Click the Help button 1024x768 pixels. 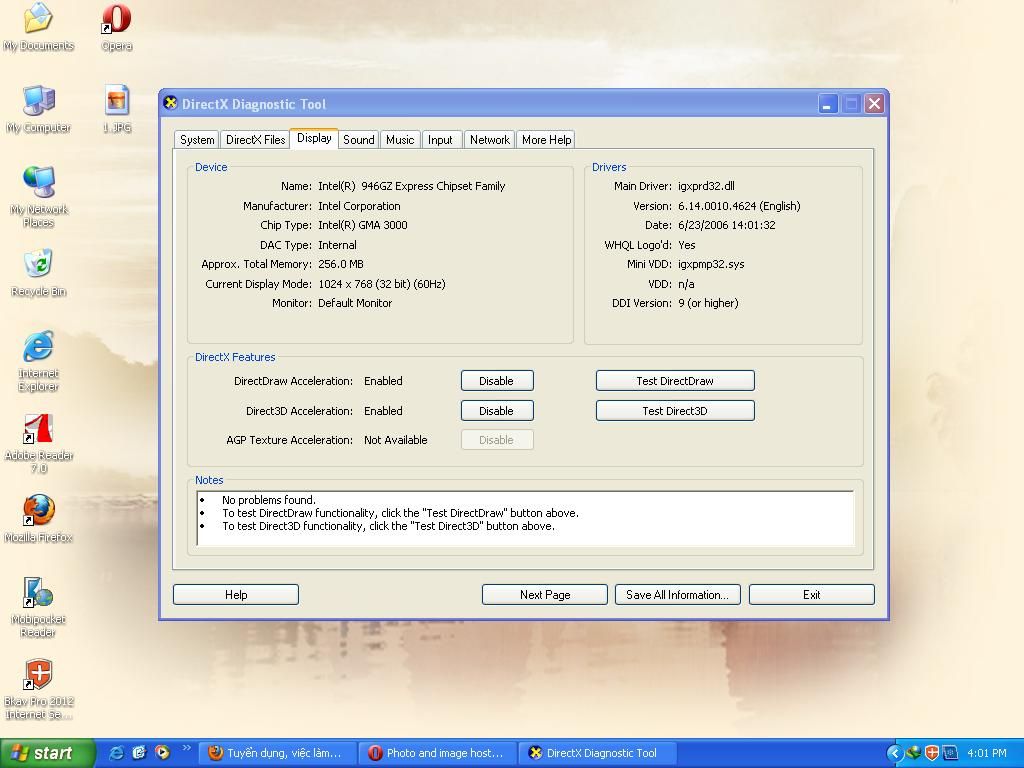click(x=236, y=595)
